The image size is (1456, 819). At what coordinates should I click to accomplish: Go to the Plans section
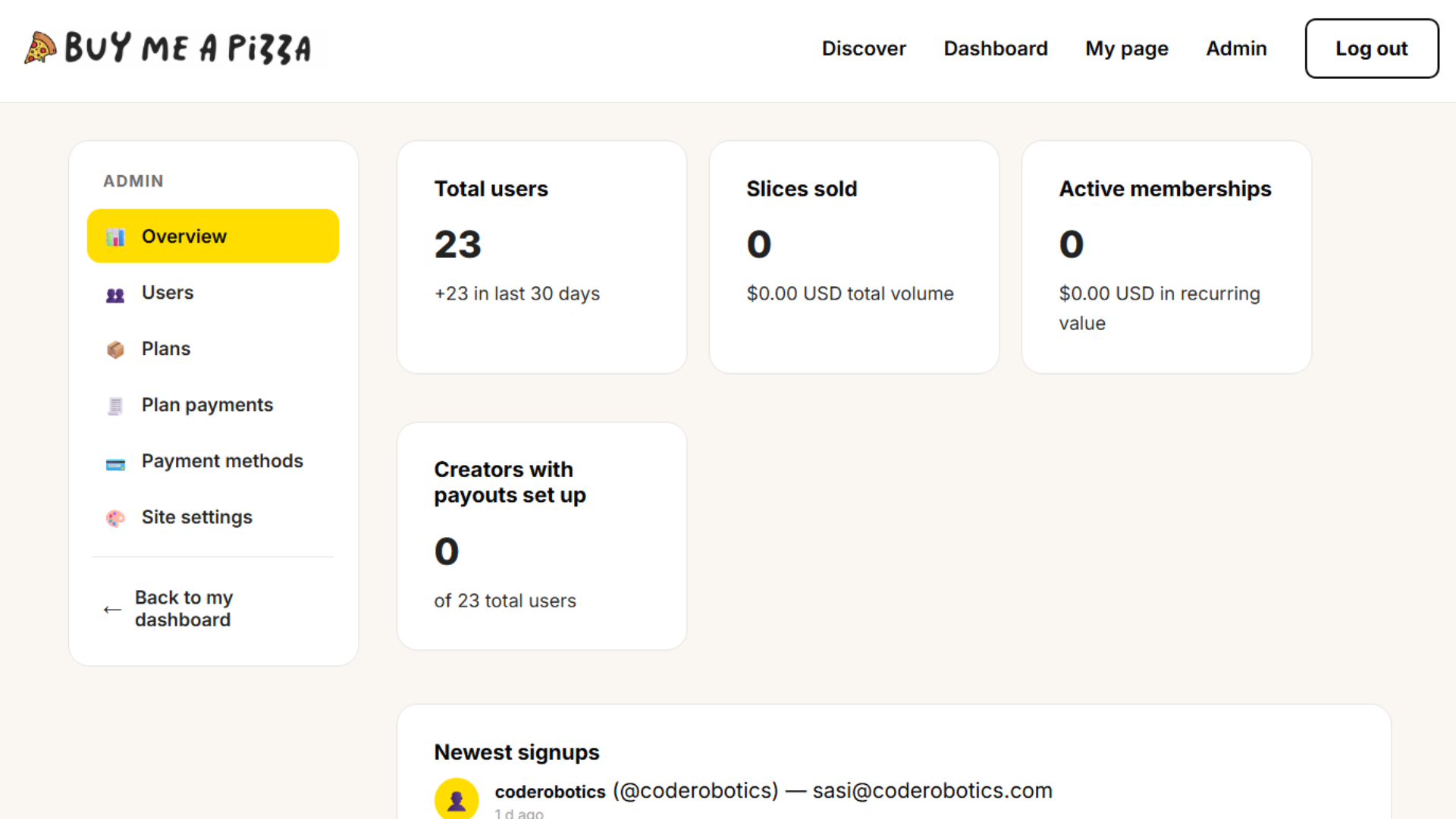[x=213, y=348]
